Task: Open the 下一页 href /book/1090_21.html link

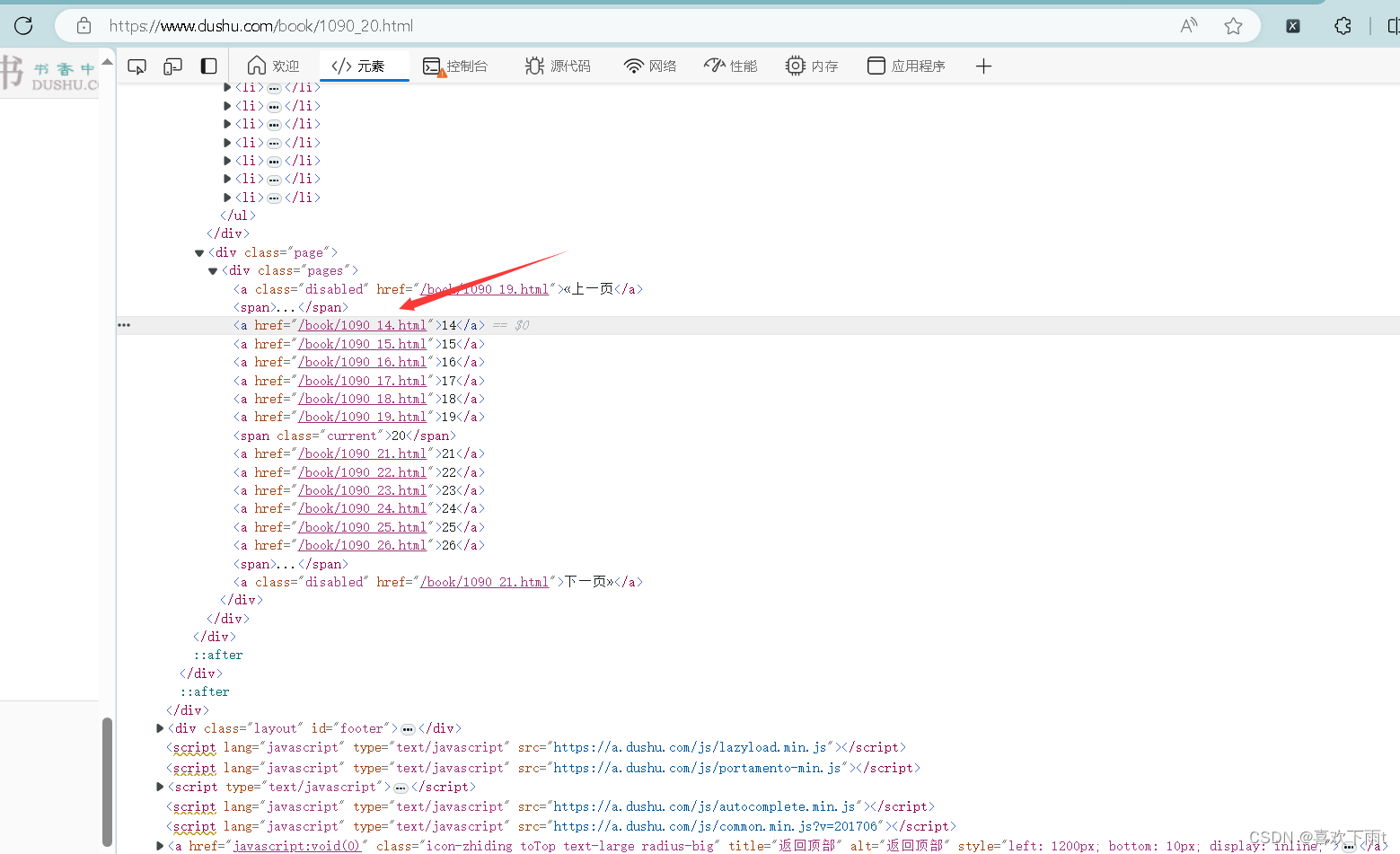Action: pyautogui.click(x=485, y=582)
